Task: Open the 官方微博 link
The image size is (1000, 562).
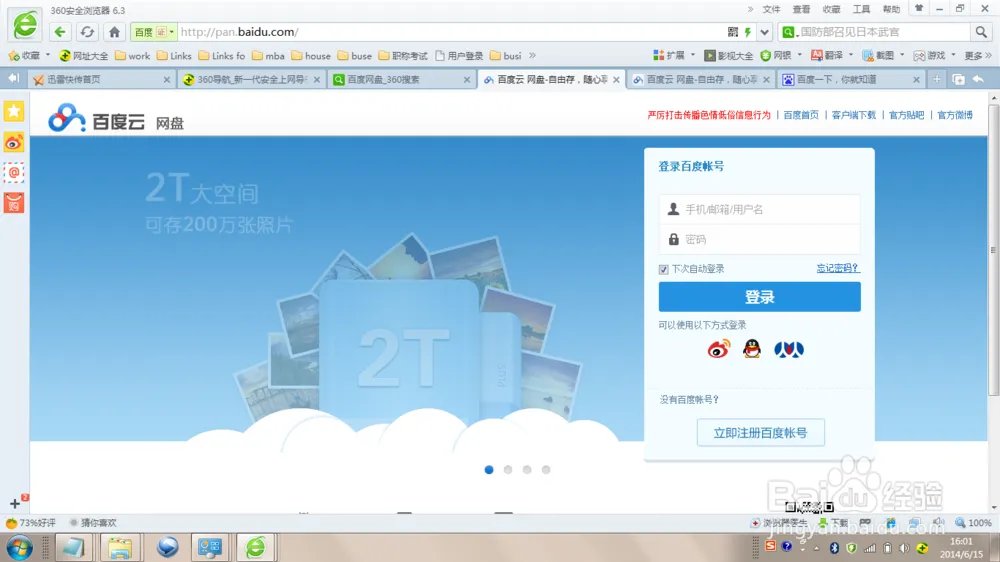Action: [955, 115]
